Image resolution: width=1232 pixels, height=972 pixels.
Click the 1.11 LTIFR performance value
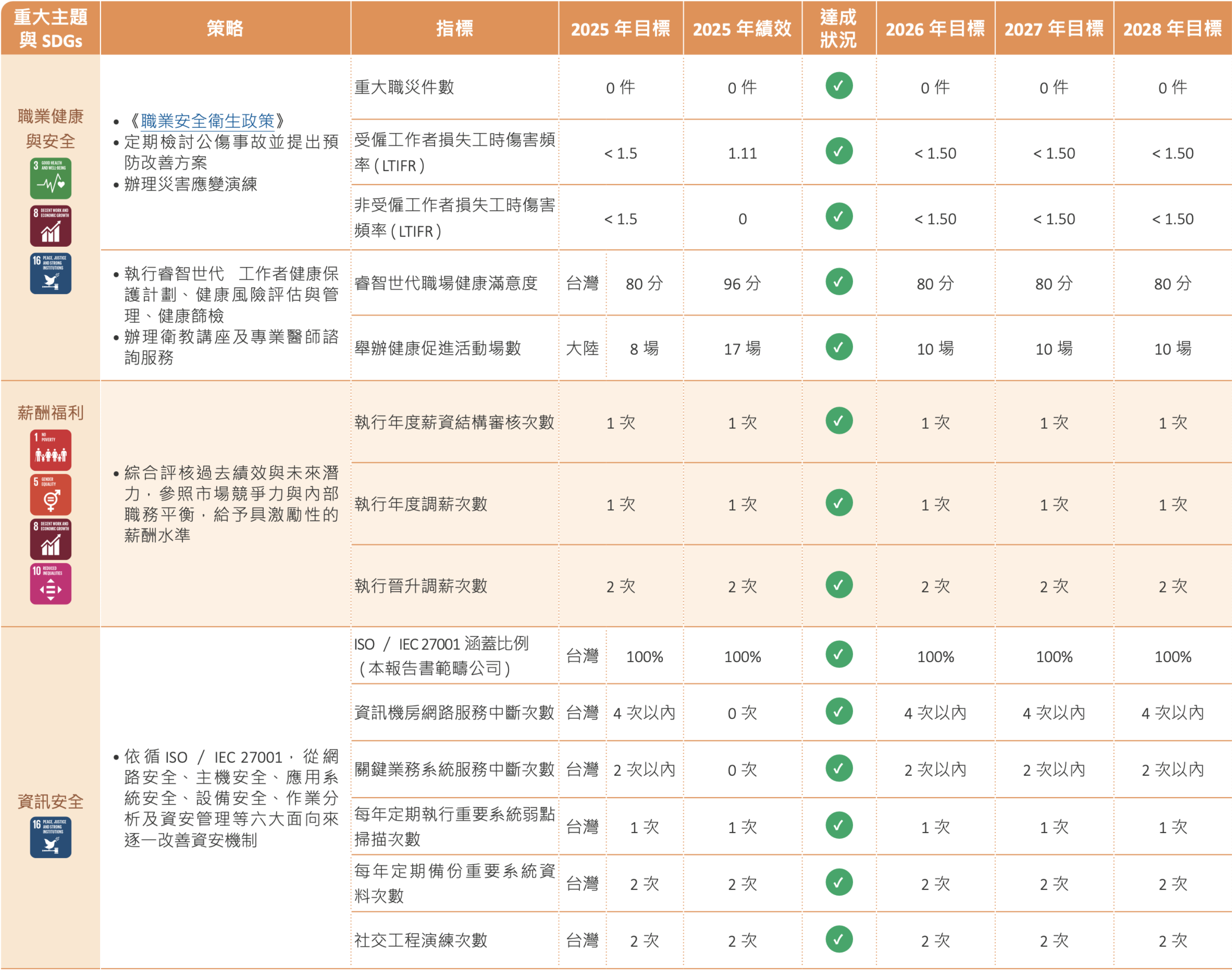[x=743, y=153]
